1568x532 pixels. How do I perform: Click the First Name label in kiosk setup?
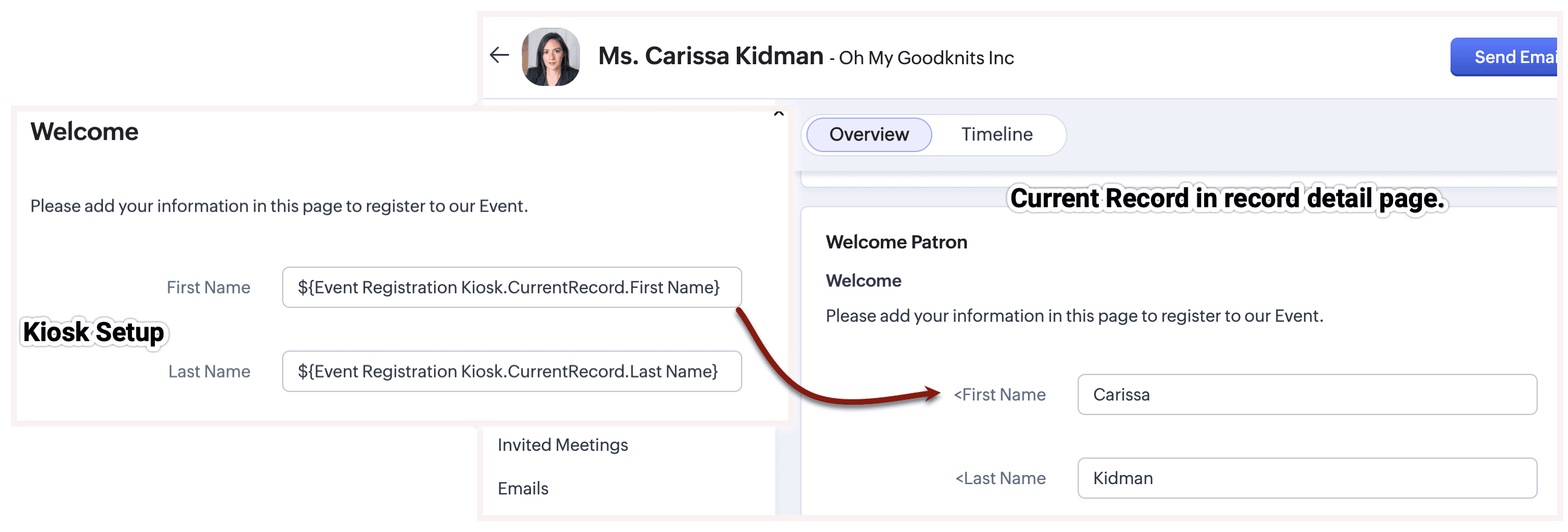pos(208,287)
